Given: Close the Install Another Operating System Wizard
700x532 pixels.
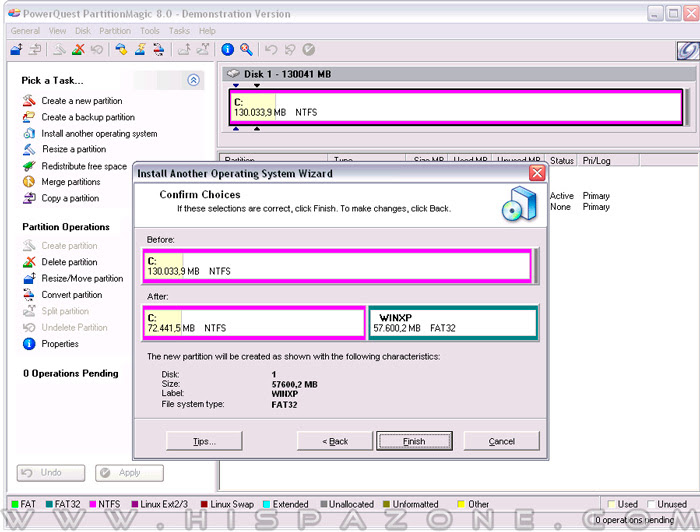Looking at the screenshot, I should tap(537, 173).
